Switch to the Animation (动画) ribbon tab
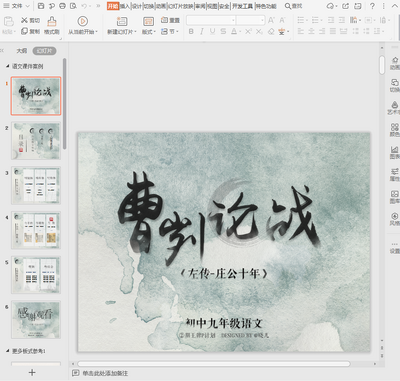This screenshot has width=400, height=381. [x=161, y=6]
